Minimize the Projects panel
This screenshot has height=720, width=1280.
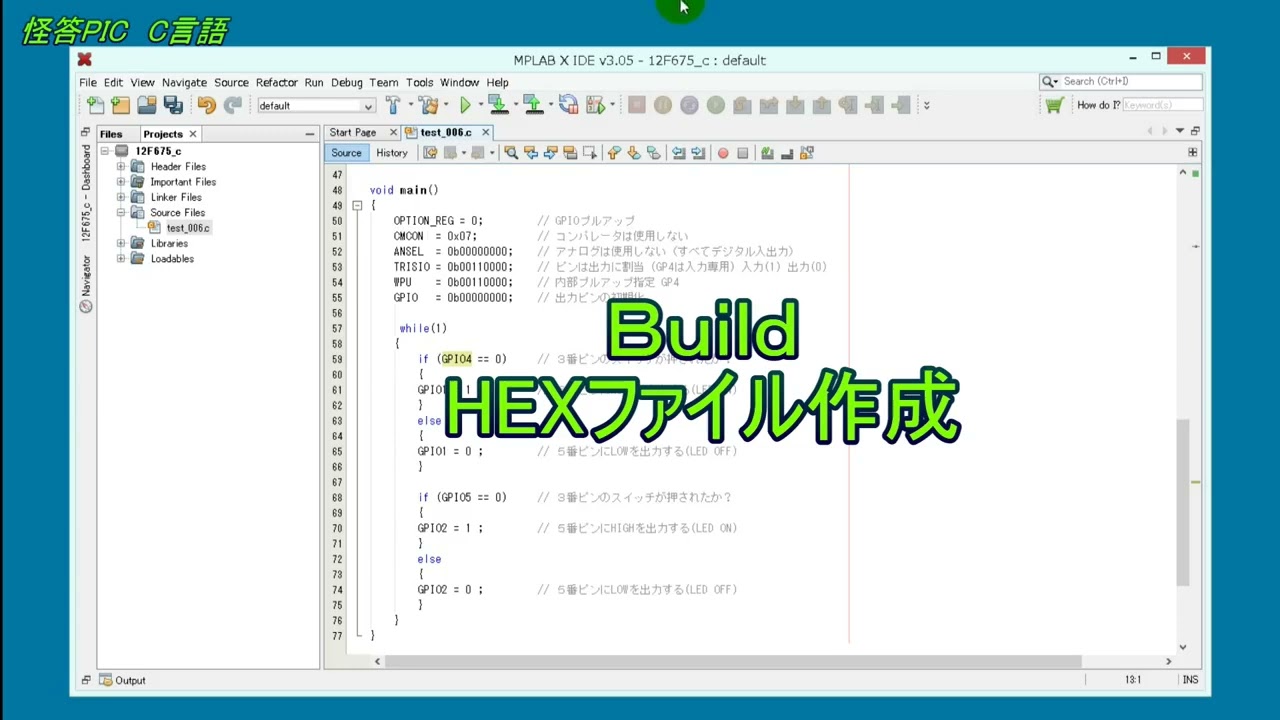pyautogui.click(x=309, y=134)
